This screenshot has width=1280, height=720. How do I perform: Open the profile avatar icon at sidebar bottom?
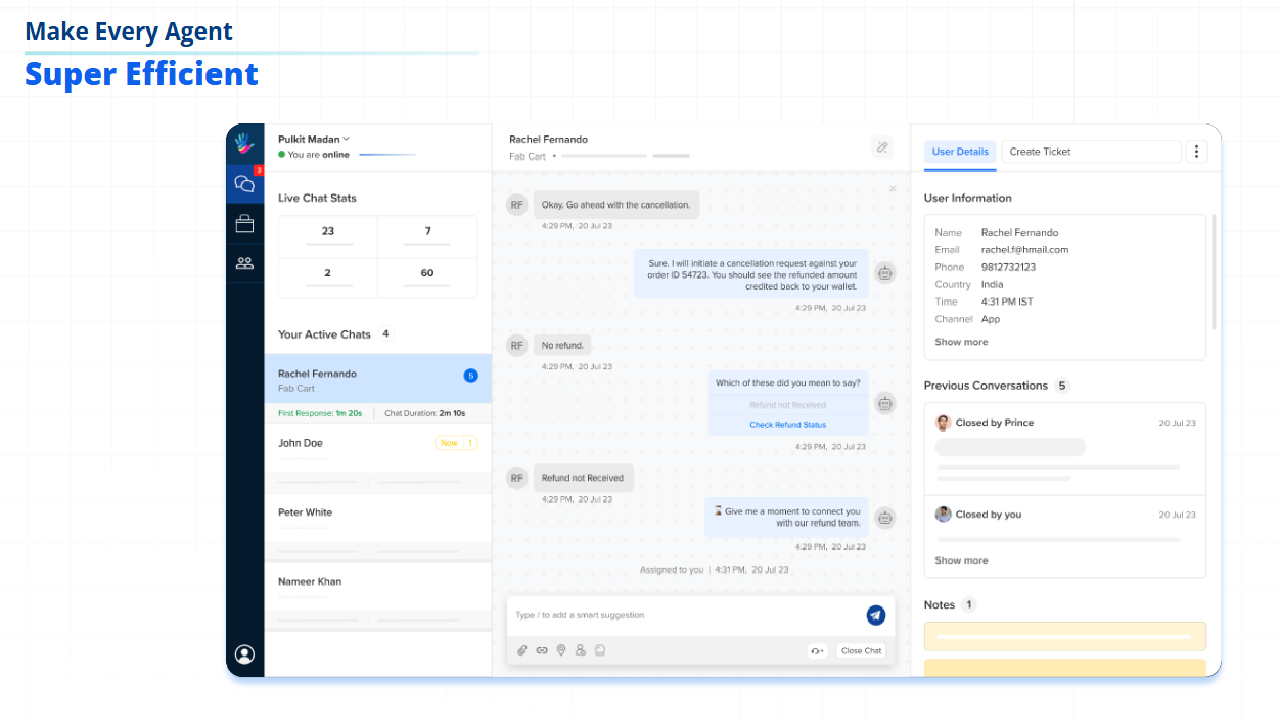click(x=245, y=654)
